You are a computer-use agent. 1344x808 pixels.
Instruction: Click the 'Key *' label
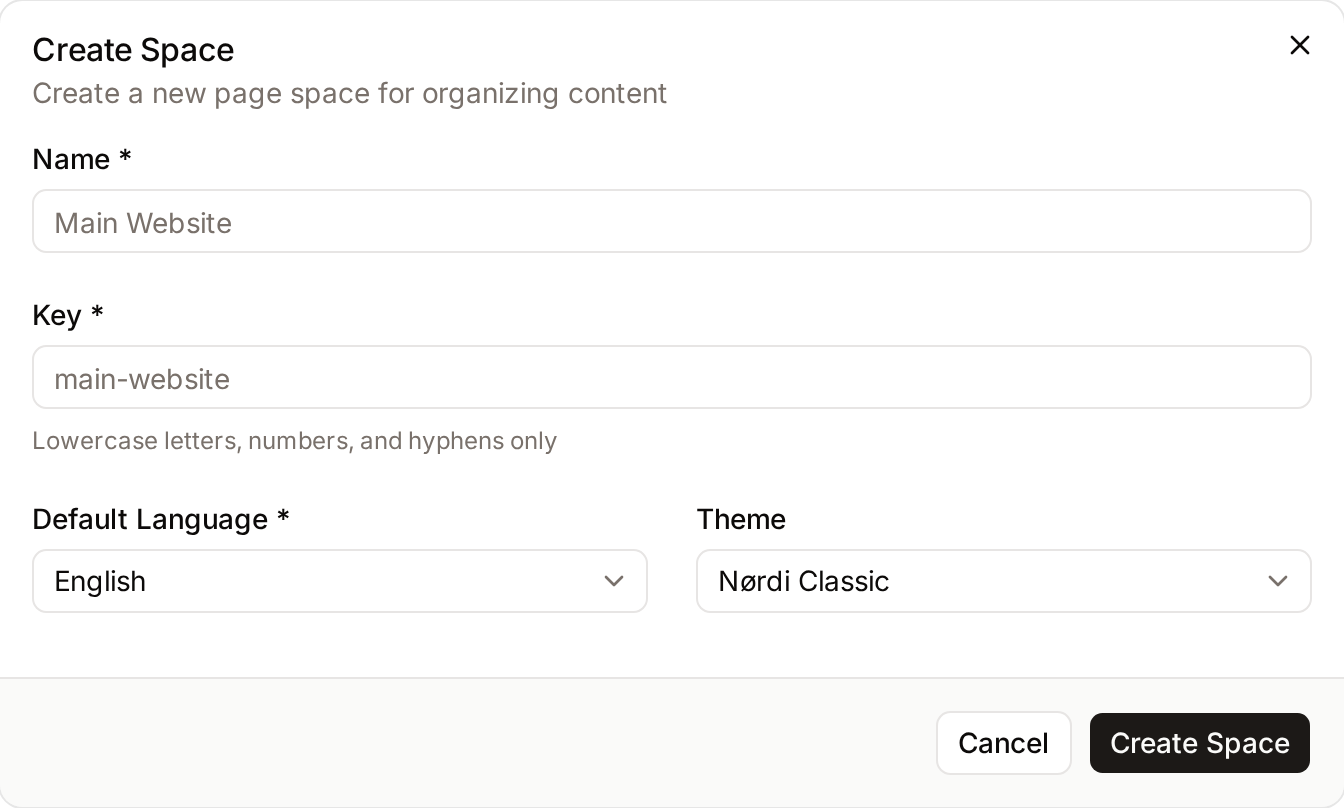(68, 315)
